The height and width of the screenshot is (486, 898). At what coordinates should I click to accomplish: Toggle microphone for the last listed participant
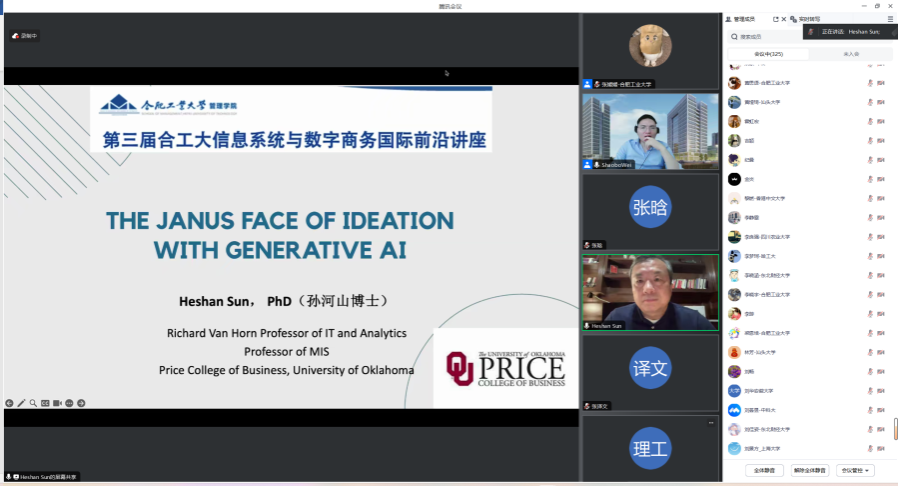870,449
